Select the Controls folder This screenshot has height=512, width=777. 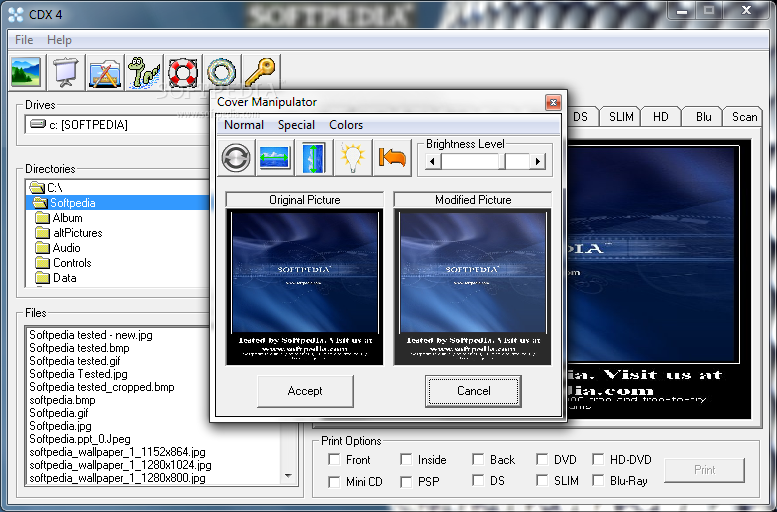click(72, 263)
